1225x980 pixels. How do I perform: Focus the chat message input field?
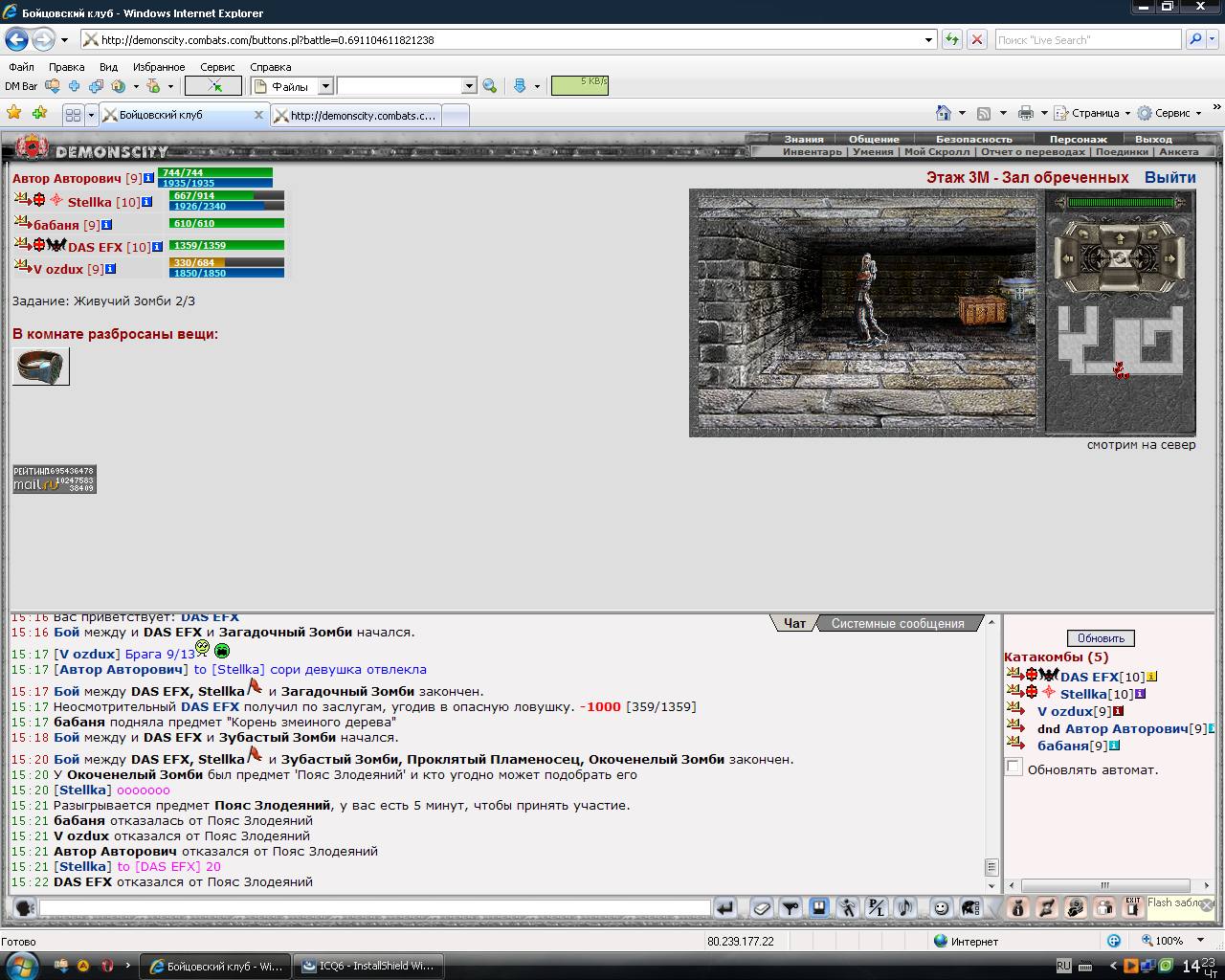[375, 907]
